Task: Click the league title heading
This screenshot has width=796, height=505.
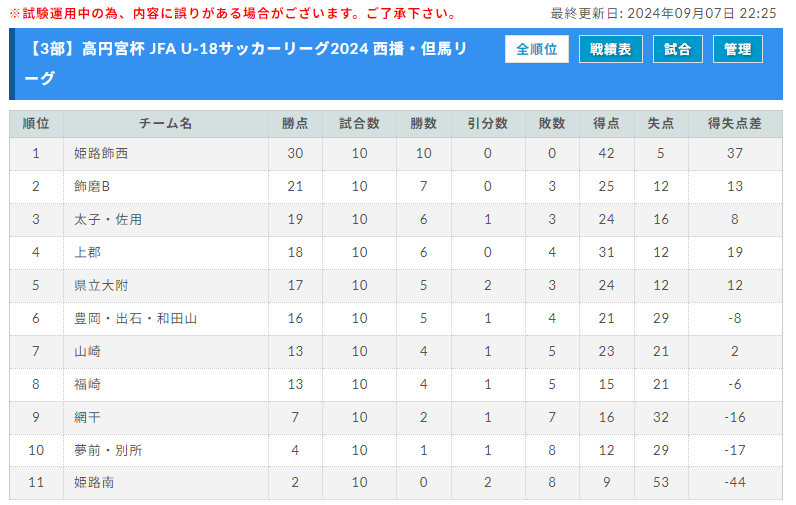Action: click(x=246, y=63)
